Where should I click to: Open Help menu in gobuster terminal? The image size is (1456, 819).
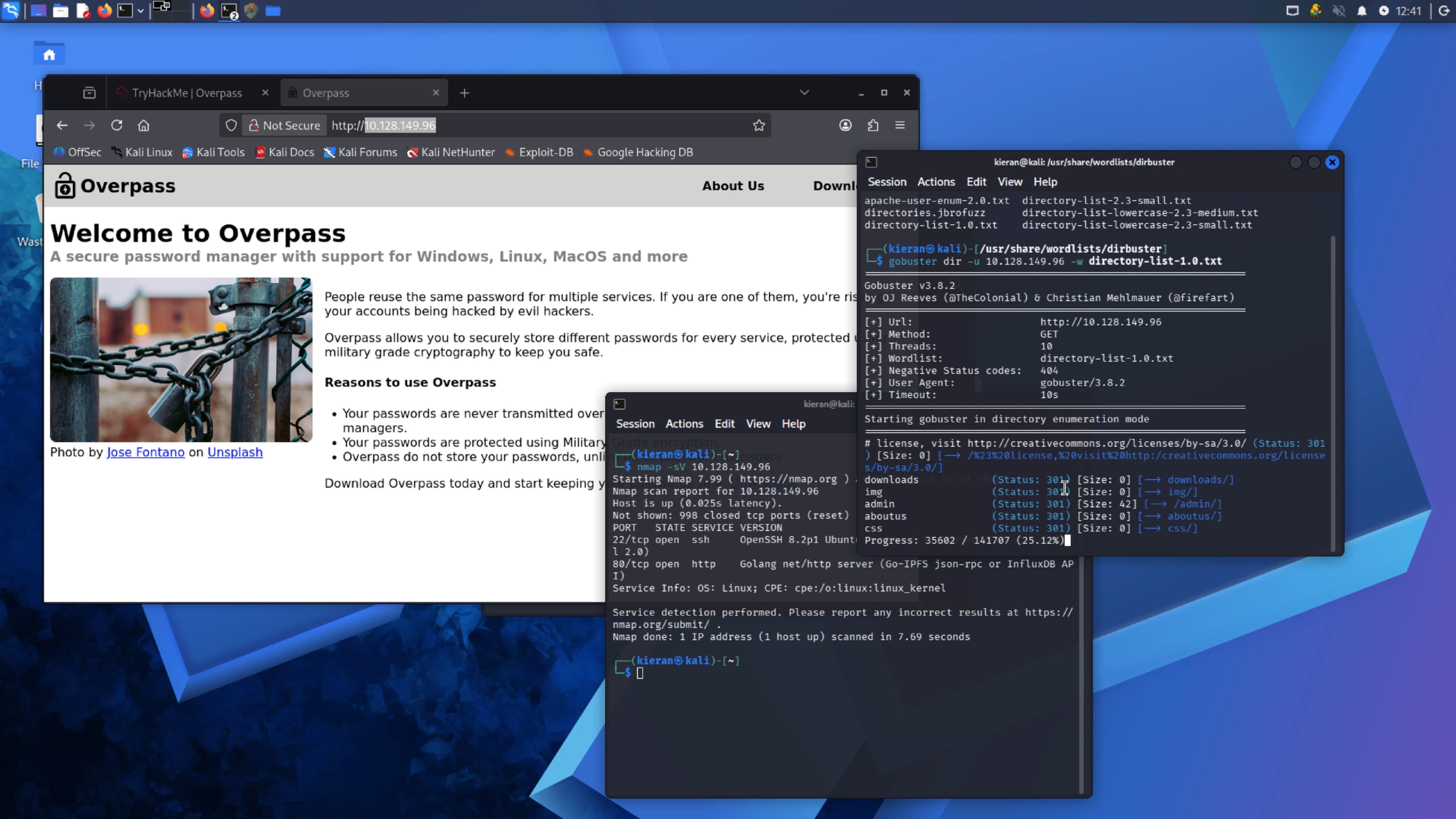click(x=1045, y=182)
